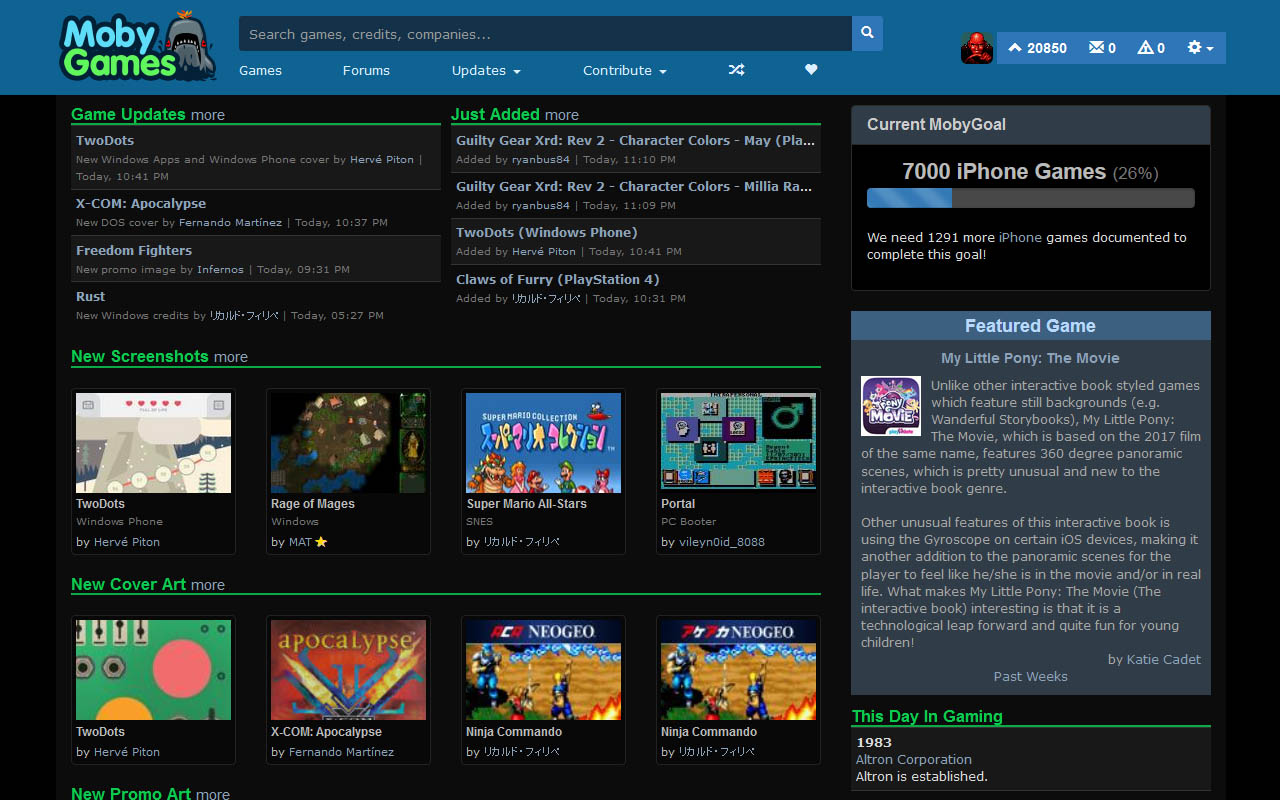The width and height of the screenshot is (1280, 800).
Task: Click Super Mario All-Stars title link
Action: [526, 504]
